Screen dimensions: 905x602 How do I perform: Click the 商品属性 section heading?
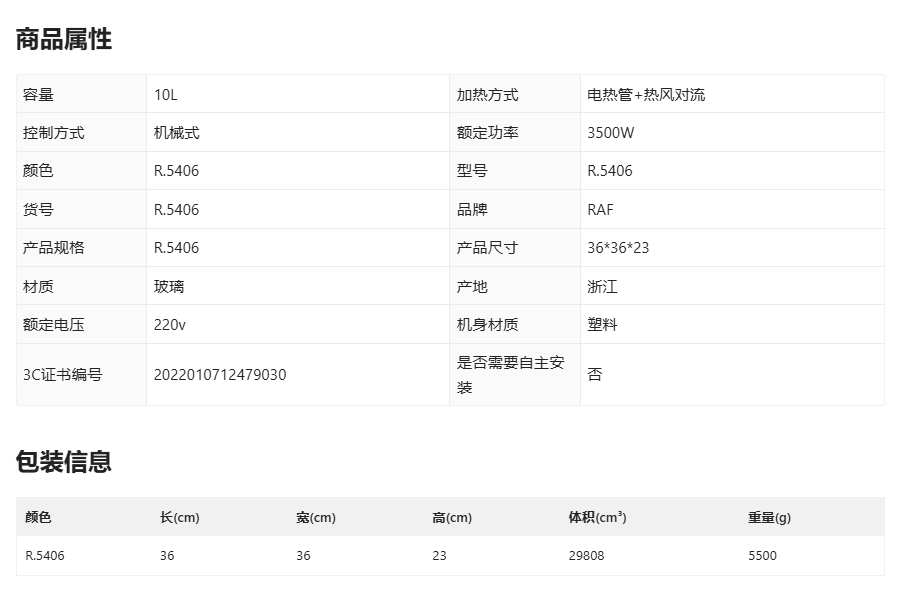64,40
